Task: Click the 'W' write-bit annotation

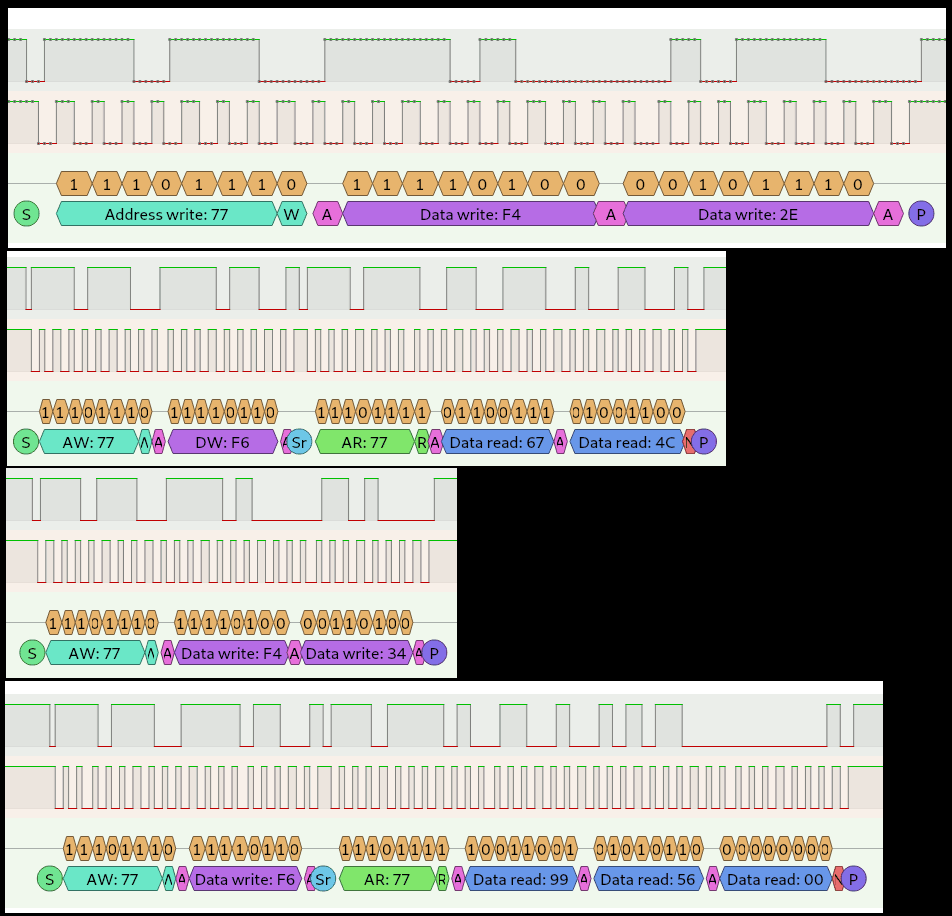Action: click(292, 214)
